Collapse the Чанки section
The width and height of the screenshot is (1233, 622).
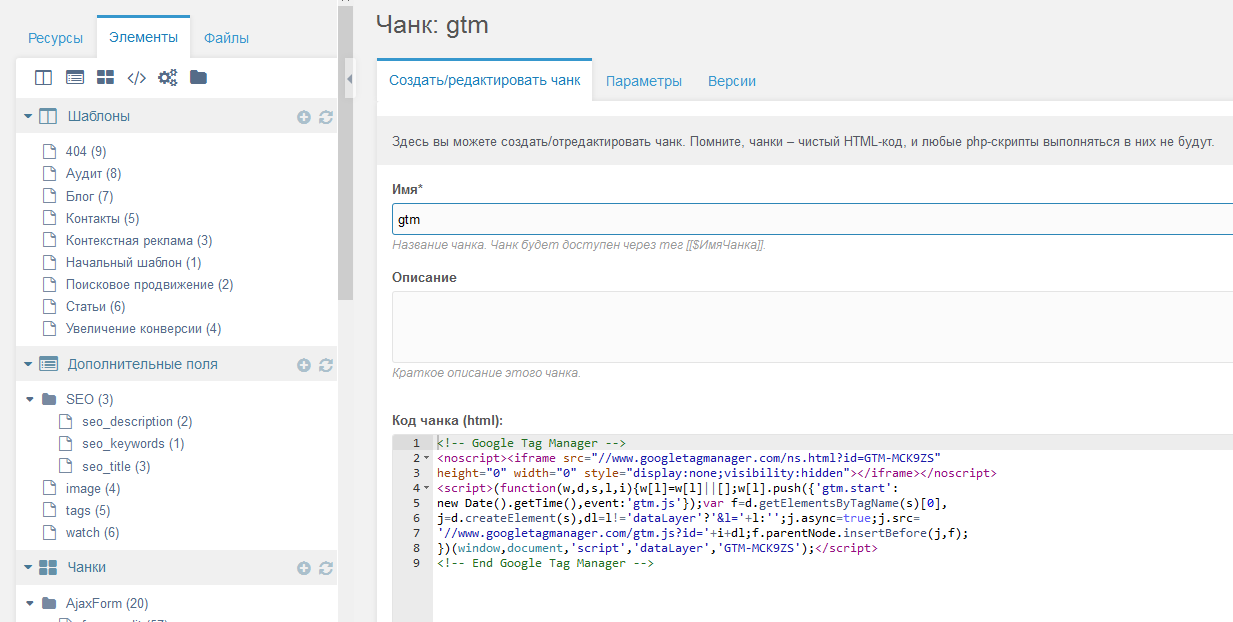28,567
